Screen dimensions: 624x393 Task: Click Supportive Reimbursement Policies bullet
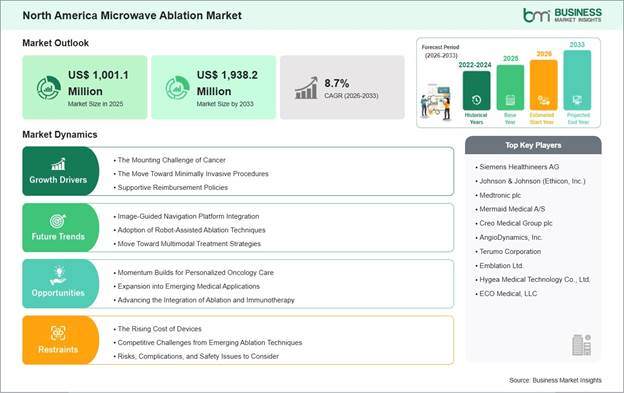173,187
